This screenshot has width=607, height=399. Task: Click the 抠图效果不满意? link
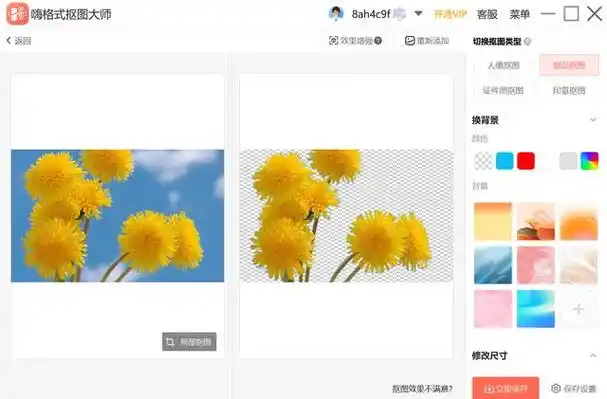pyautogui.click(x=422, y=389)
